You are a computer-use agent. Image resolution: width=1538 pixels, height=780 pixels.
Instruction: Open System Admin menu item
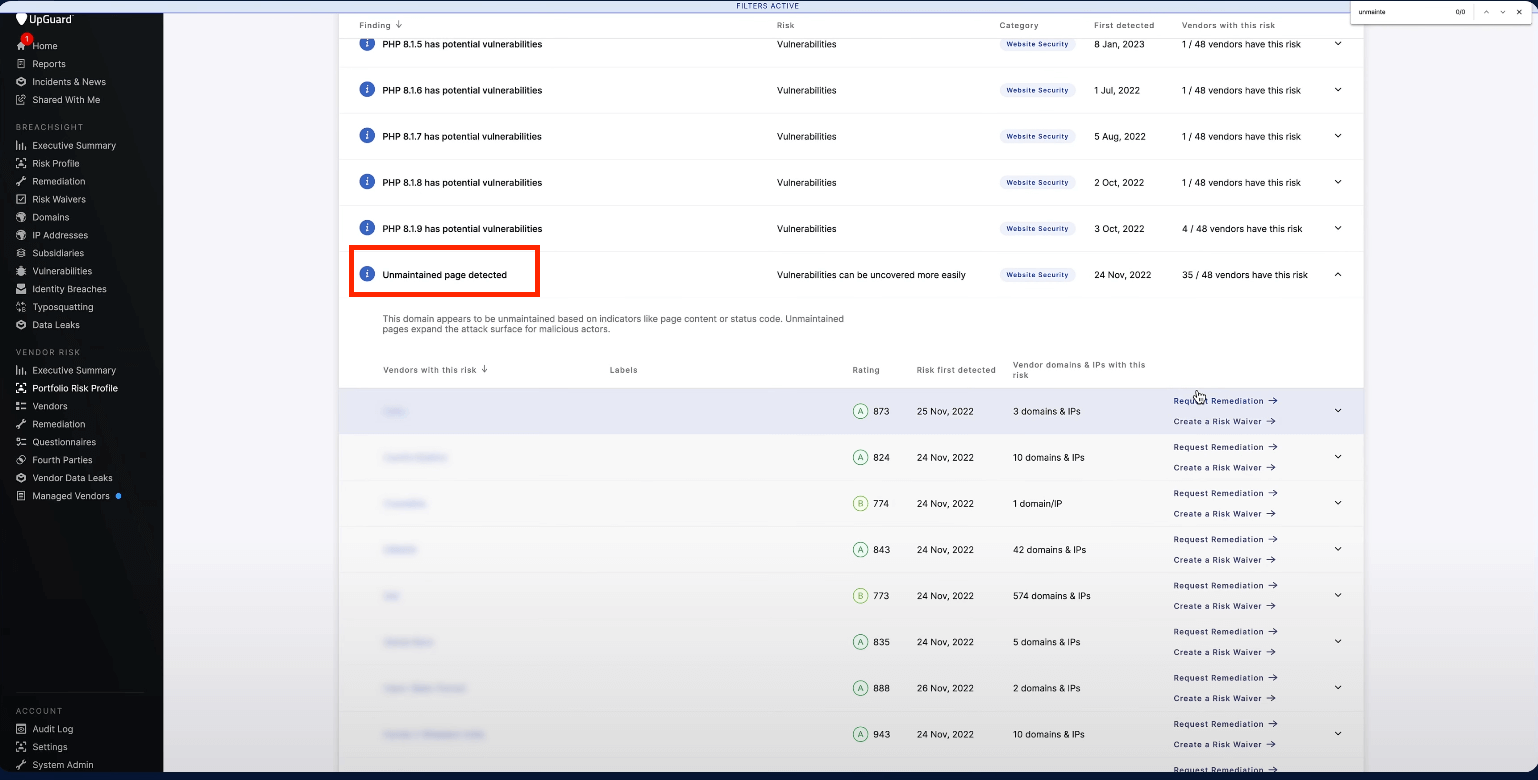point(63,766)
